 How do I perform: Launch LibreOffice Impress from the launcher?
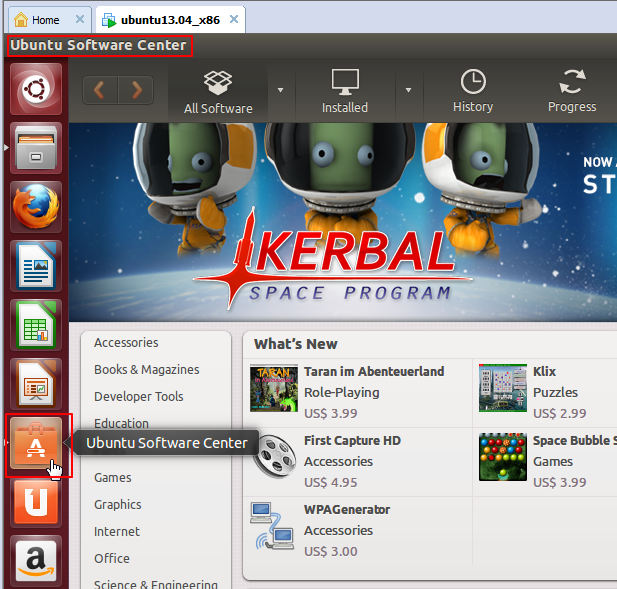36,384
